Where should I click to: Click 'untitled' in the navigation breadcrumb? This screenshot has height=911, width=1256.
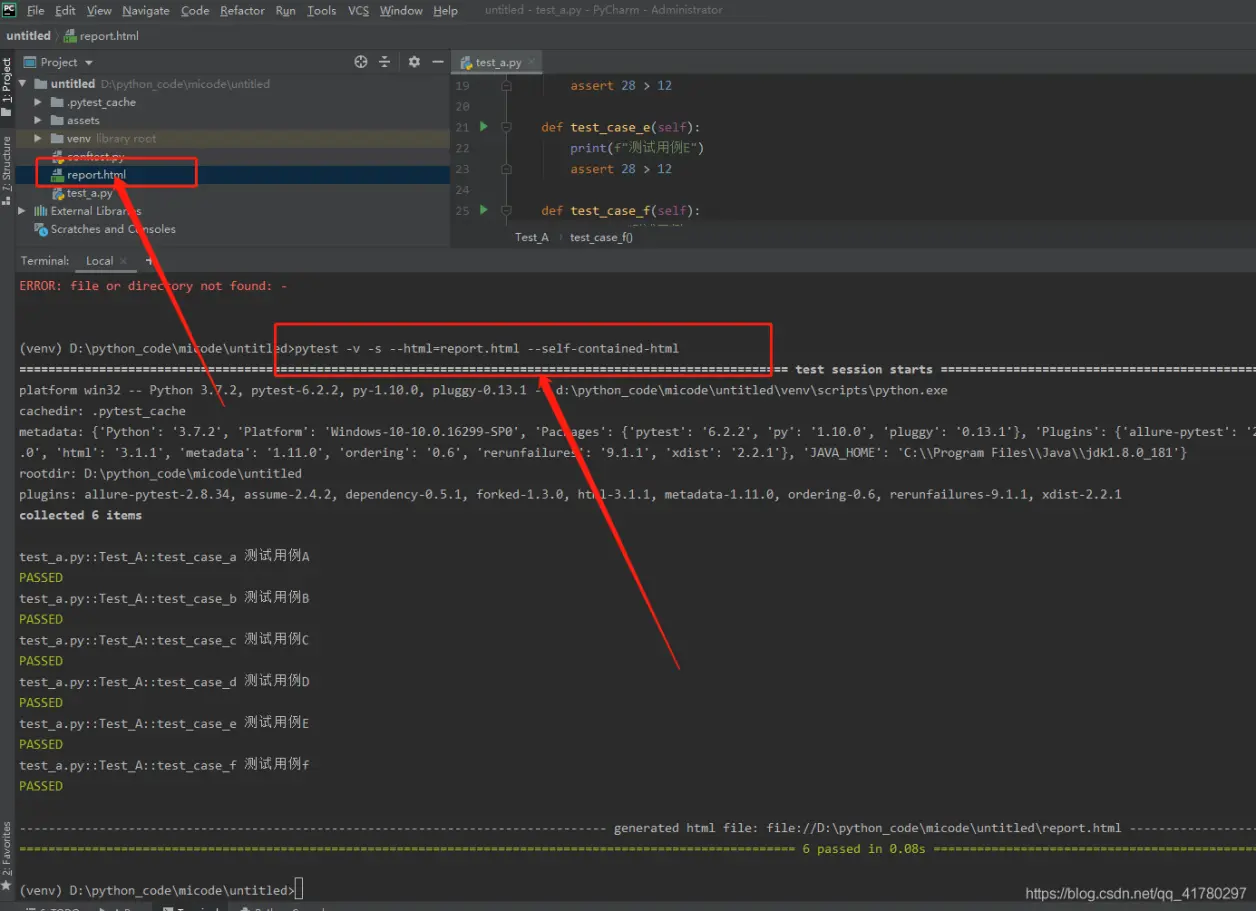(28, 36)
